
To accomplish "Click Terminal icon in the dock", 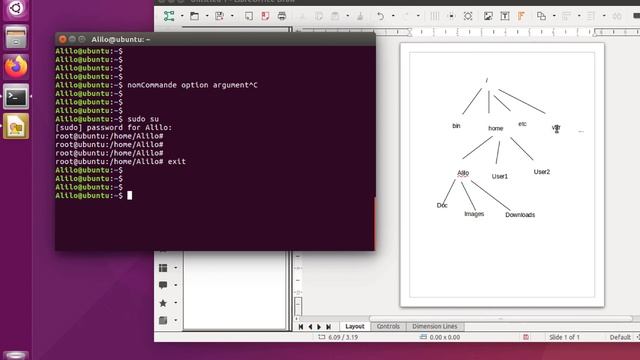I will [x=16, y=97].
